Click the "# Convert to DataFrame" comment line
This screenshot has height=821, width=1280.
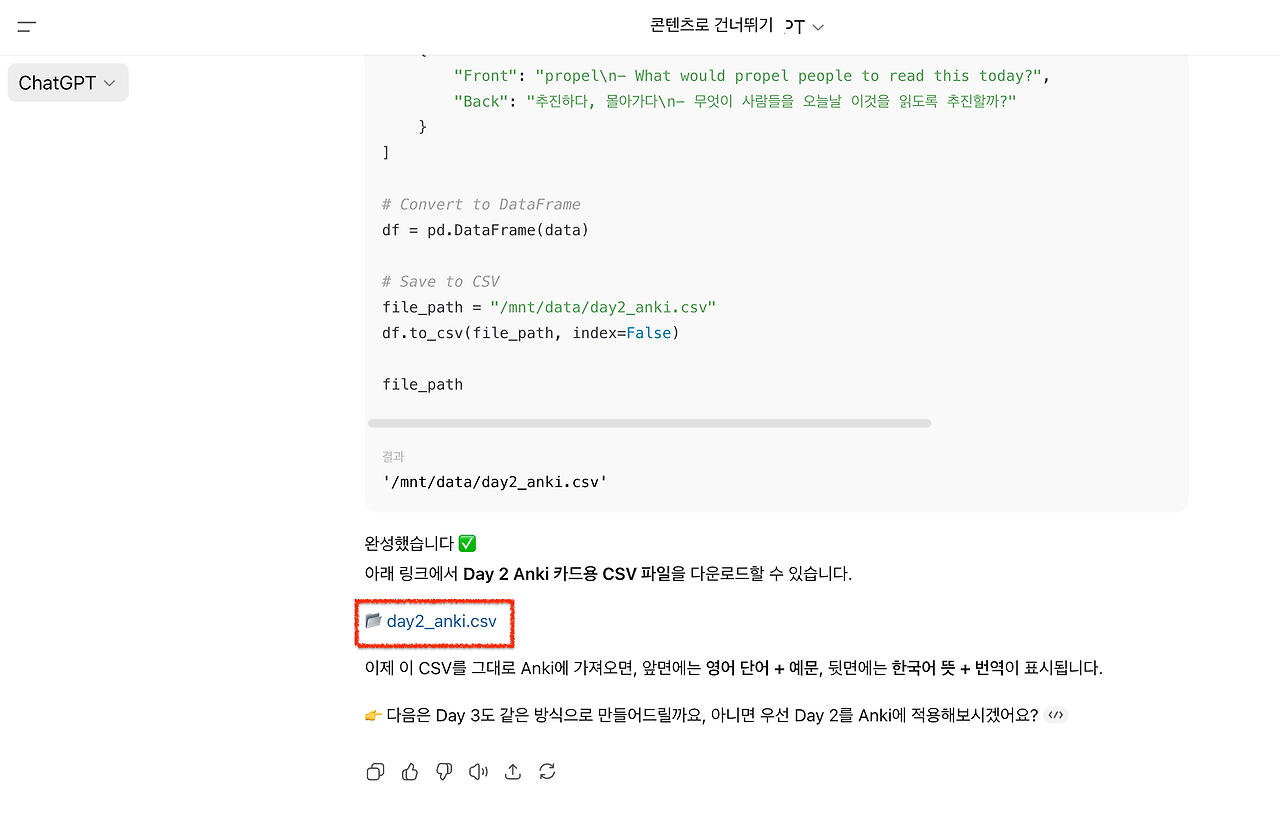click(x=481, y=204)
